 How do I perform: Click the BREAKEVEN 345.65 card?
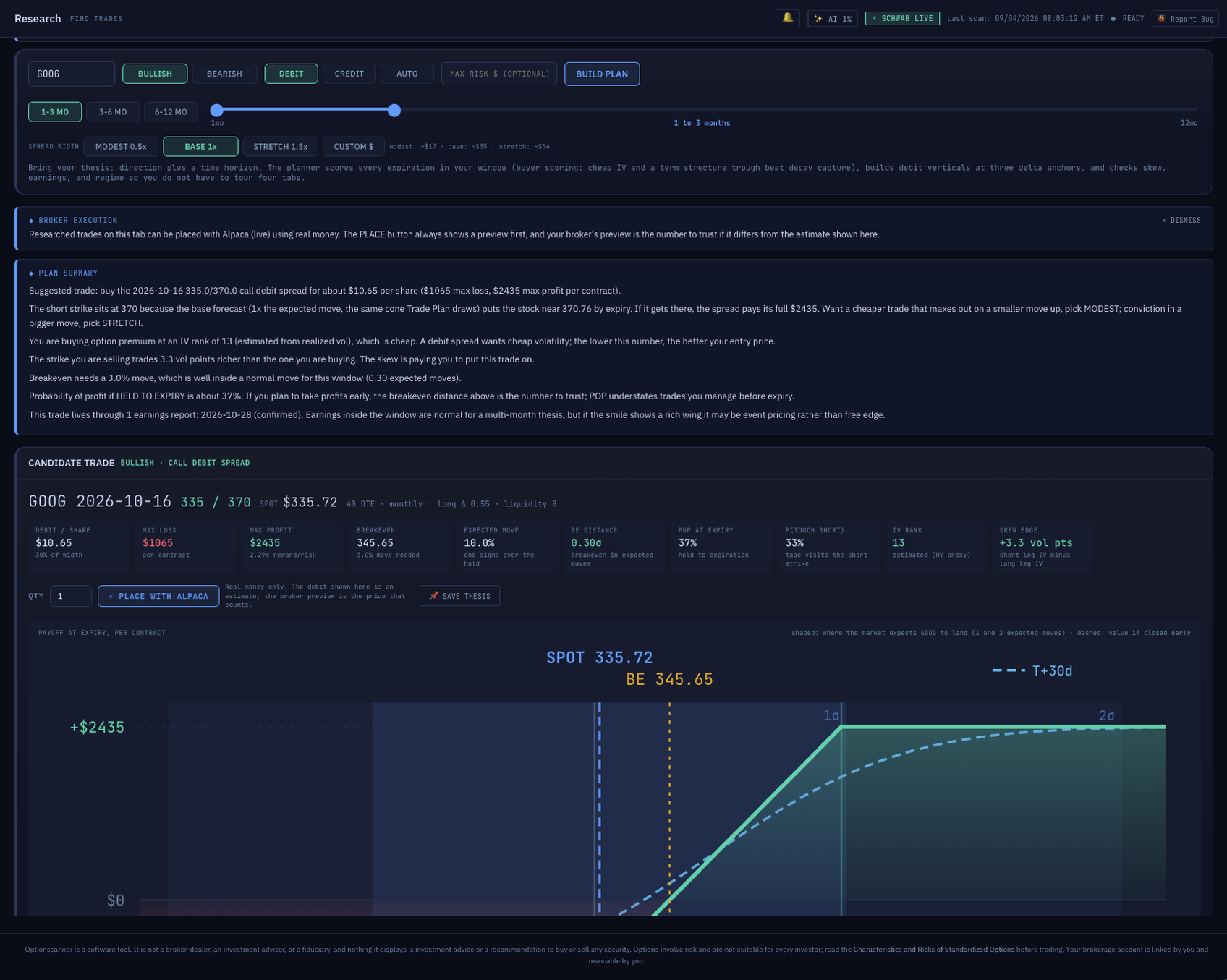point(400,547)
